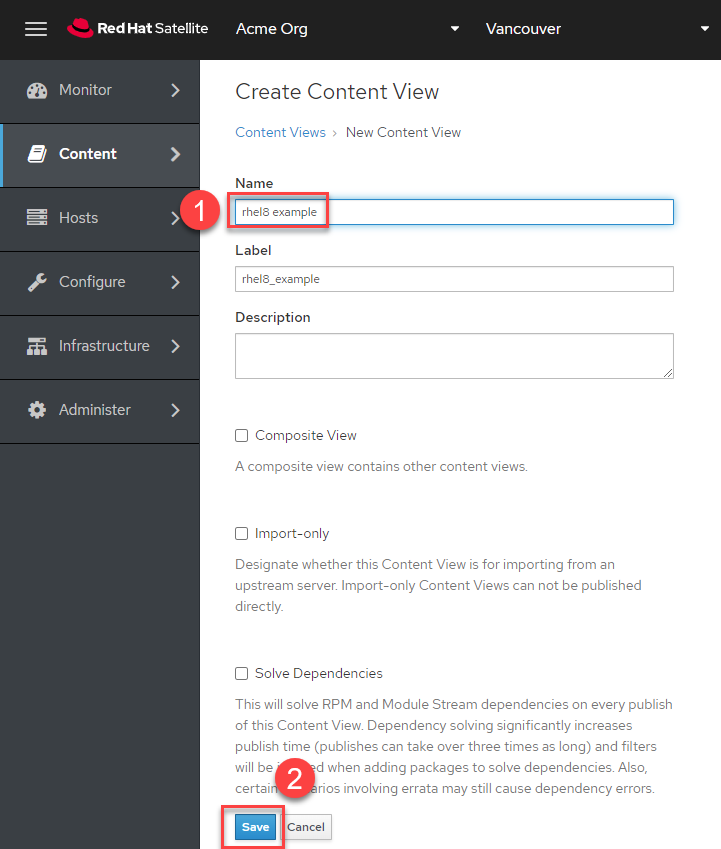Click the Hosts server icon
This screenshot has height=849, width=721.
tap(37, 218)
